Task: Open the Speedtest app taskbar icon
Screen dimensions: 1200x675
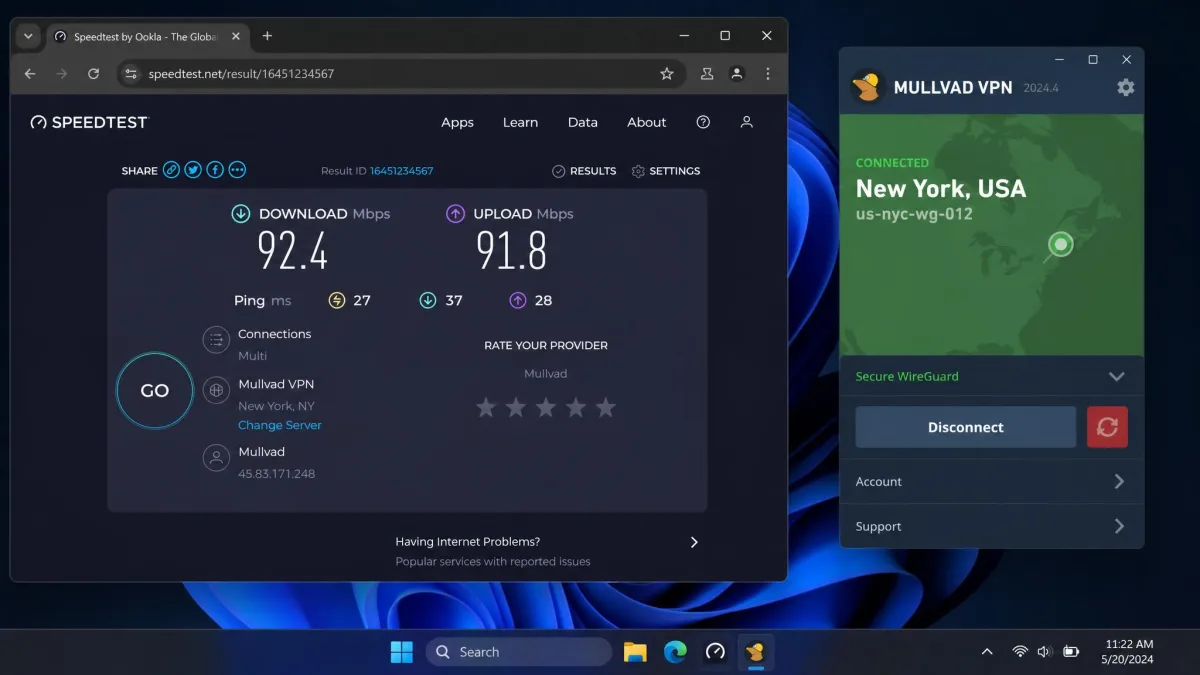Action: click(715, 652)
